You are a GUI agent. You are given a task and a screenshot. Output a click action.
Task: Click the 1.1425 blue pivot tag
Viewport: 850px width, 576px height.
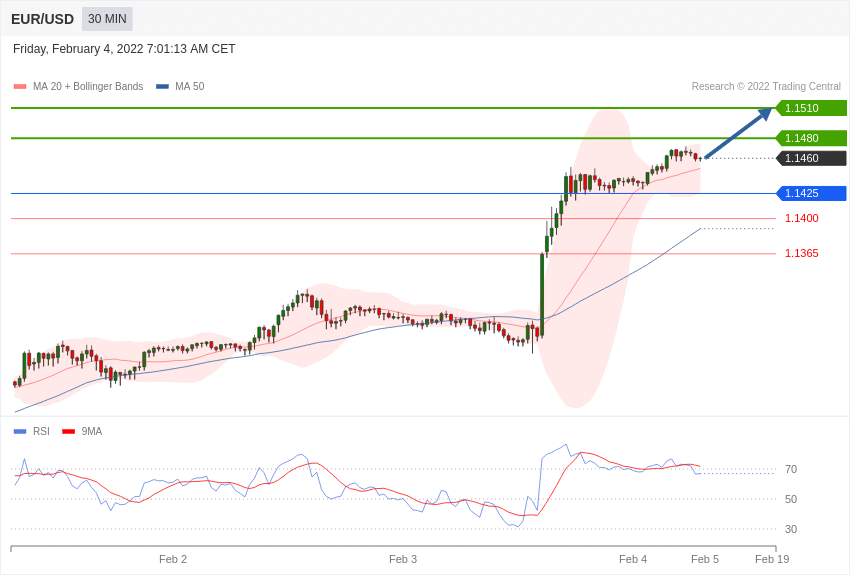pos(811,193)
